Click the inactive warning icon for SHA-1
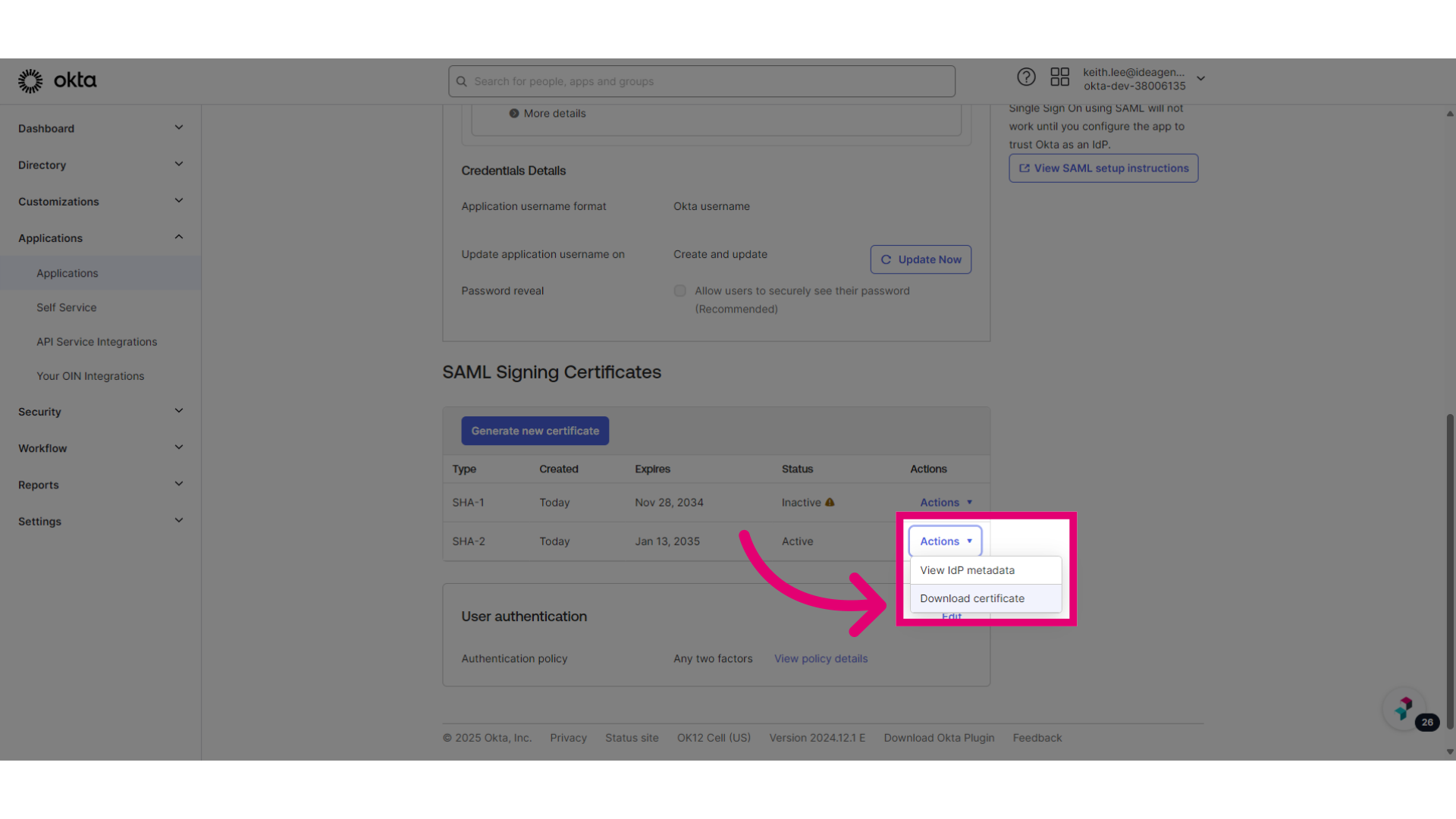The image size is (1456, 819). (x=830, y=502)
